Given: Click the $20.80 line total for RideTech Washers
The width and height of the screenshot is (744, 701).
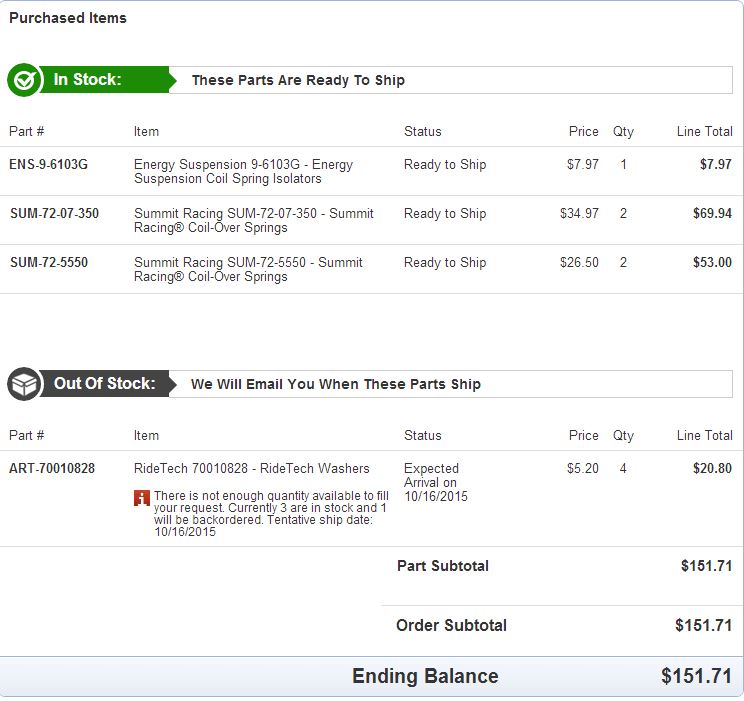Looking at the screenshot, I should (712, 469).
